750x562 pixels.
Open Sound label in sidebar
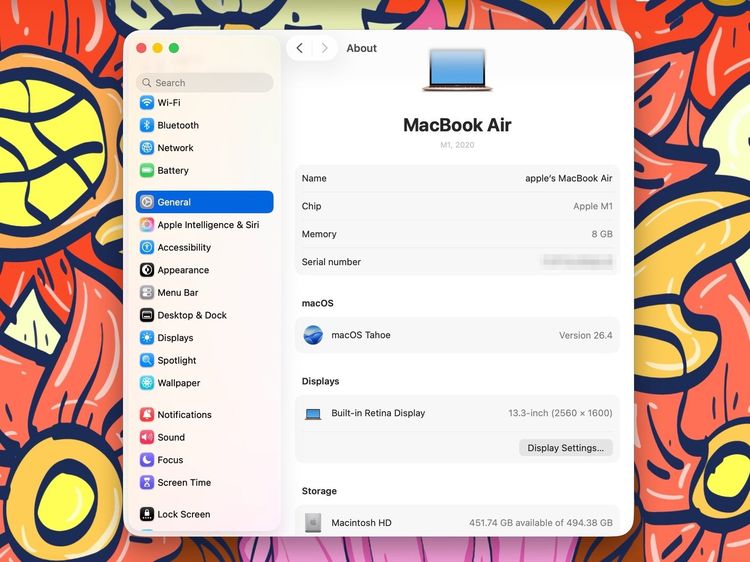[171, 437]
